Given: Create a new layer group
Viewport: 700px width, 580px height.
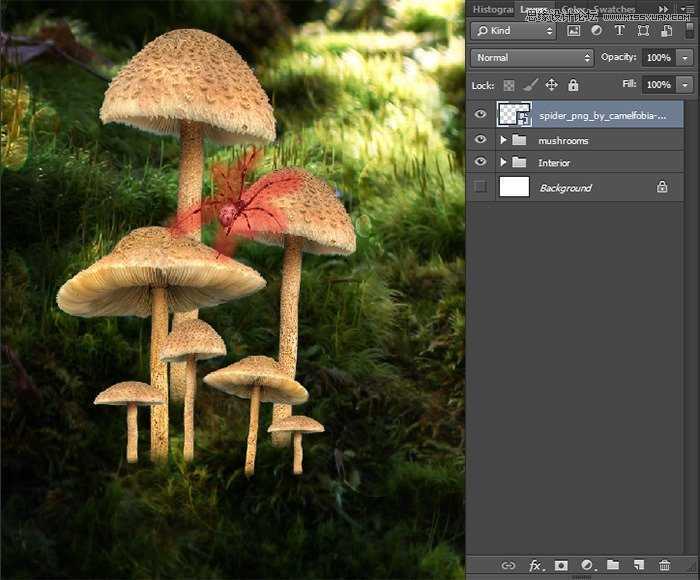Looking at the screenshot, I should click(613, 566).
